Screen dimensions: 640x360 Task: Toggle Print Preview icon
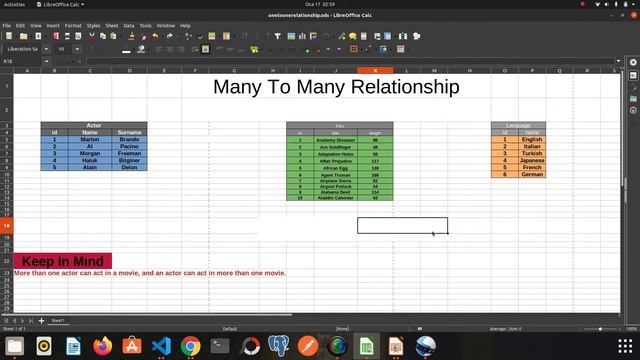pos(78,36)
